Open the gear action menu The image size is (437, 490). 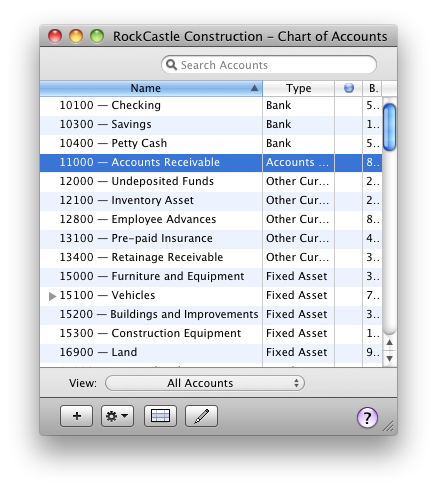pos(117,416)
